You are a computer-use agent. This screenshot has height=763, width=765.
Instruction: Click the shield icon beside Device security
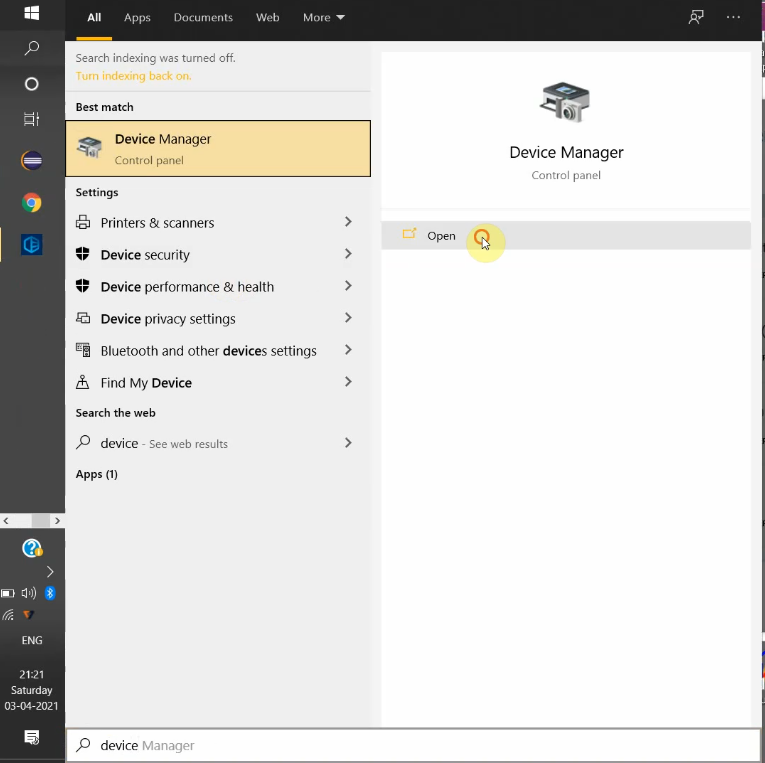(82, 254)
